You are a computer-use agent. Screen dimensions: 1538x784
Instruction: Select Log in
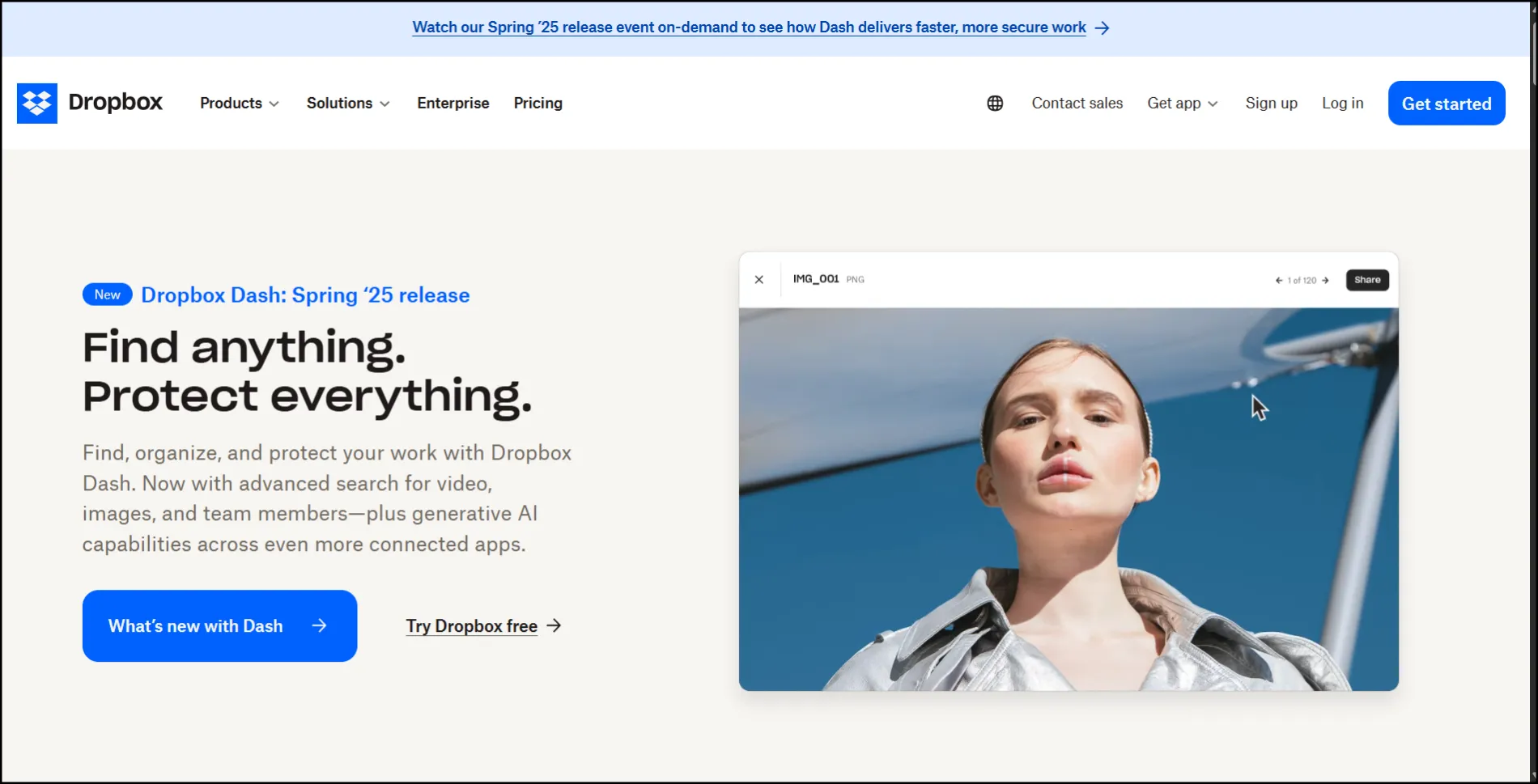[1342, 103]
